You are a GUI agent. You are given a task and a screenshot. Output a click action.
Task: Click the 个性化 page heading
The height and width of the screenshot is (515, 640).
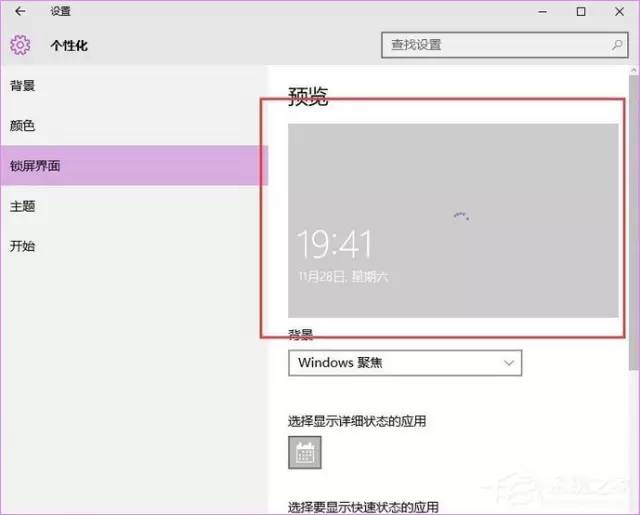[x=69, y=45]
